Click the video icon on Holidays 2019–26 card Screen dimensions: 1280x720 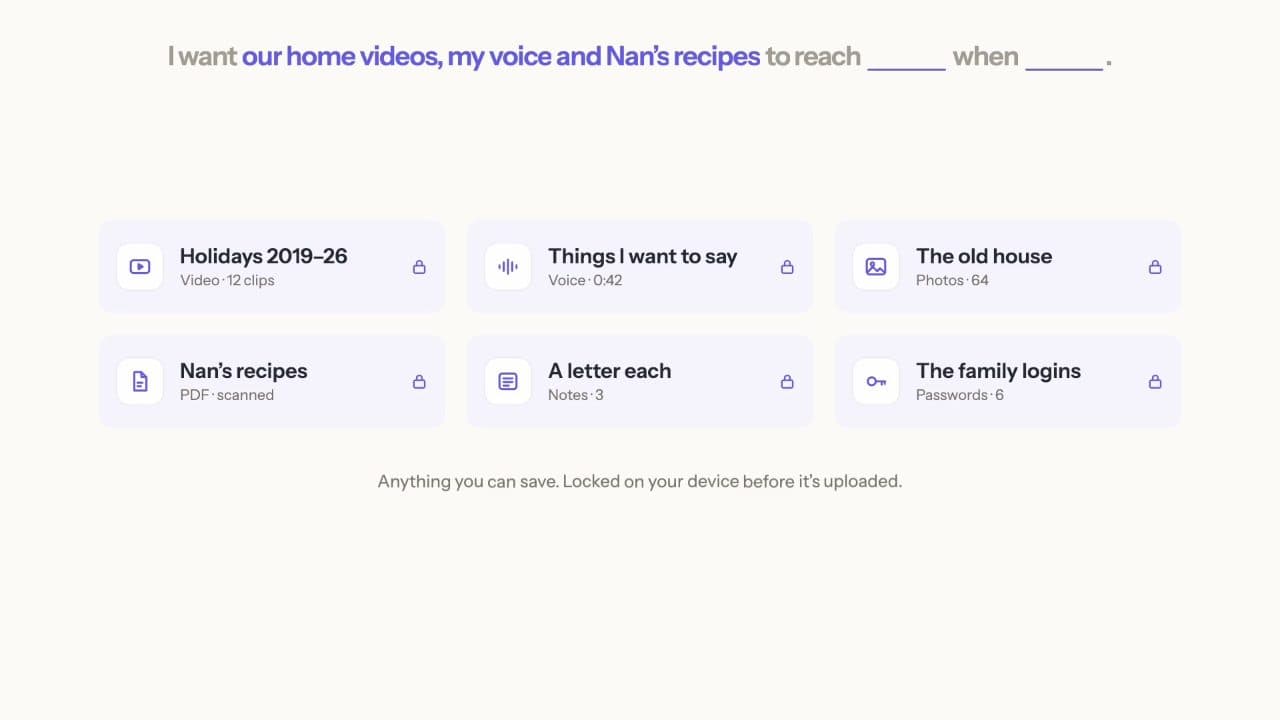pos(140,267)
